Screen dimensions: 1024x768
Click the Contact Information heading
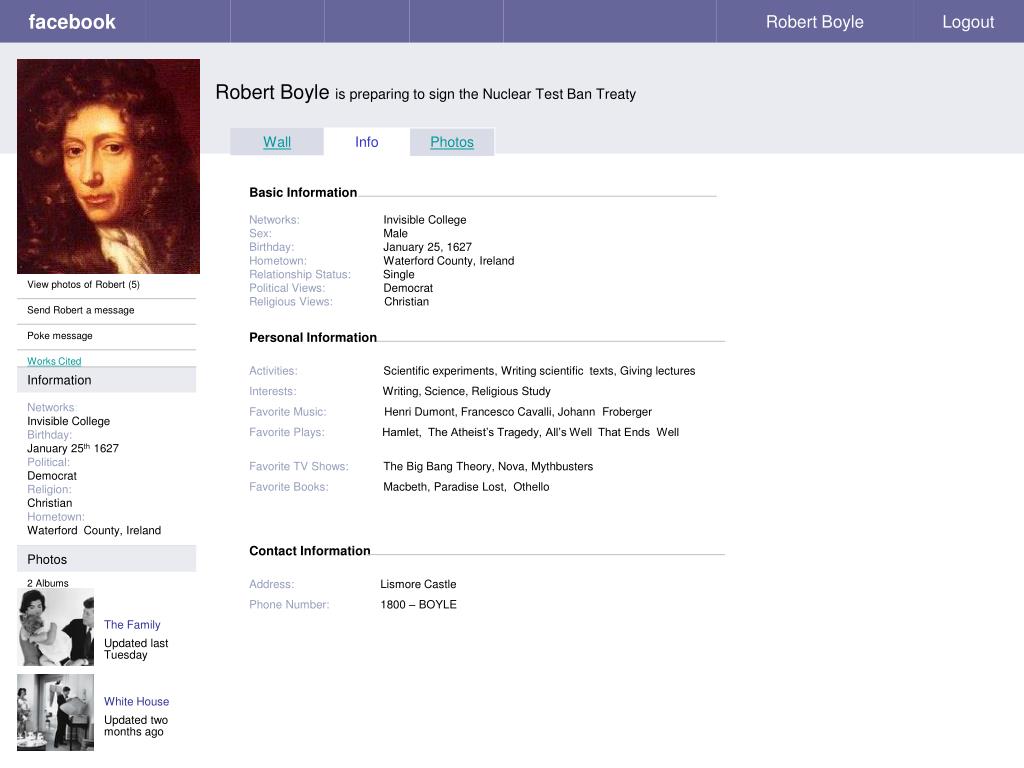coord(310,551)
